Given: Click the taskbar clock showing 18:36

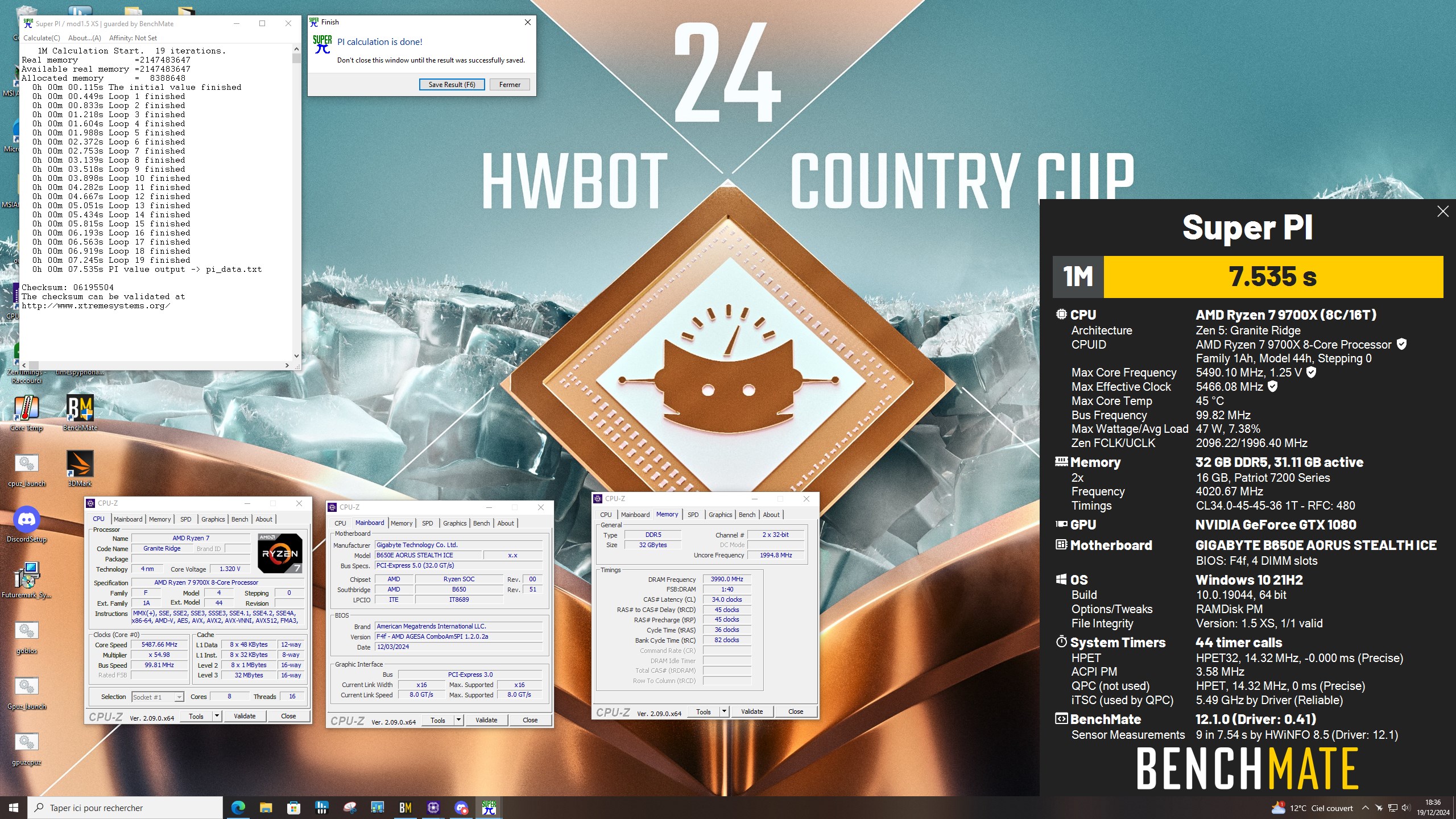Looking at the screenshot, I should tap(1433, 808).
